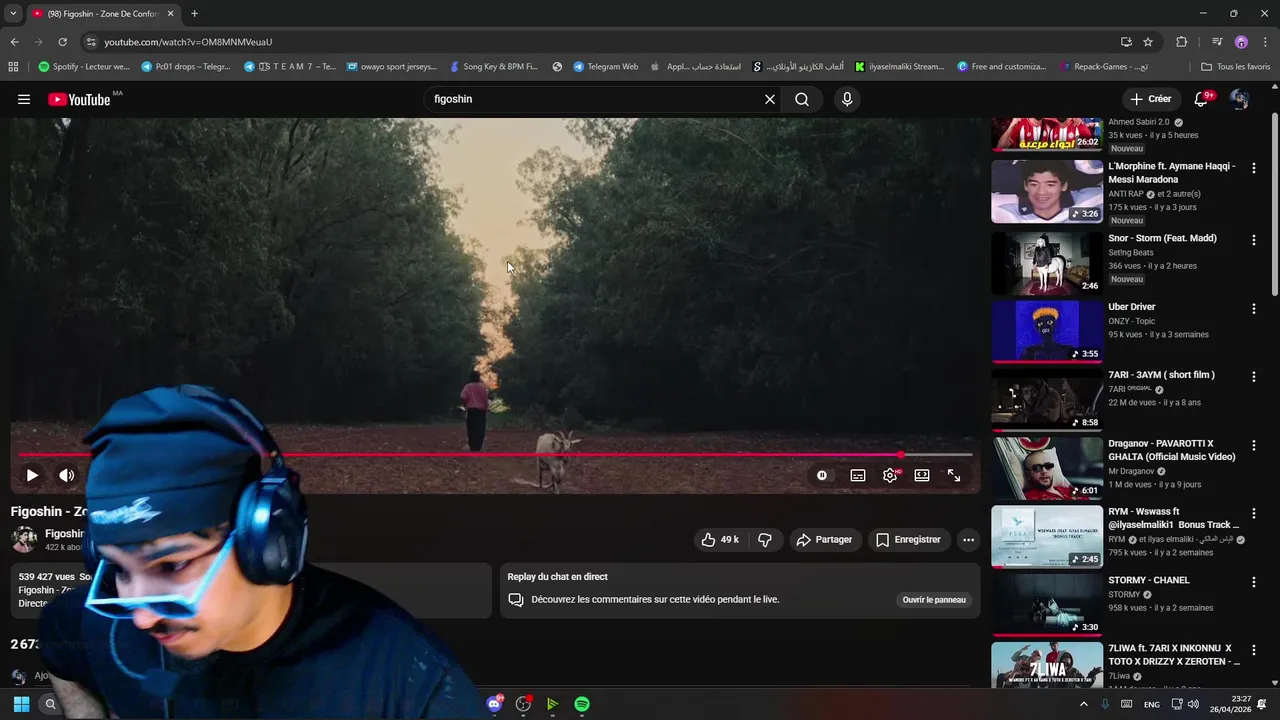This screenshot has height=720, width=1280.
Task: Open the Windows Start menu
Action: click(x=21, y=704)
